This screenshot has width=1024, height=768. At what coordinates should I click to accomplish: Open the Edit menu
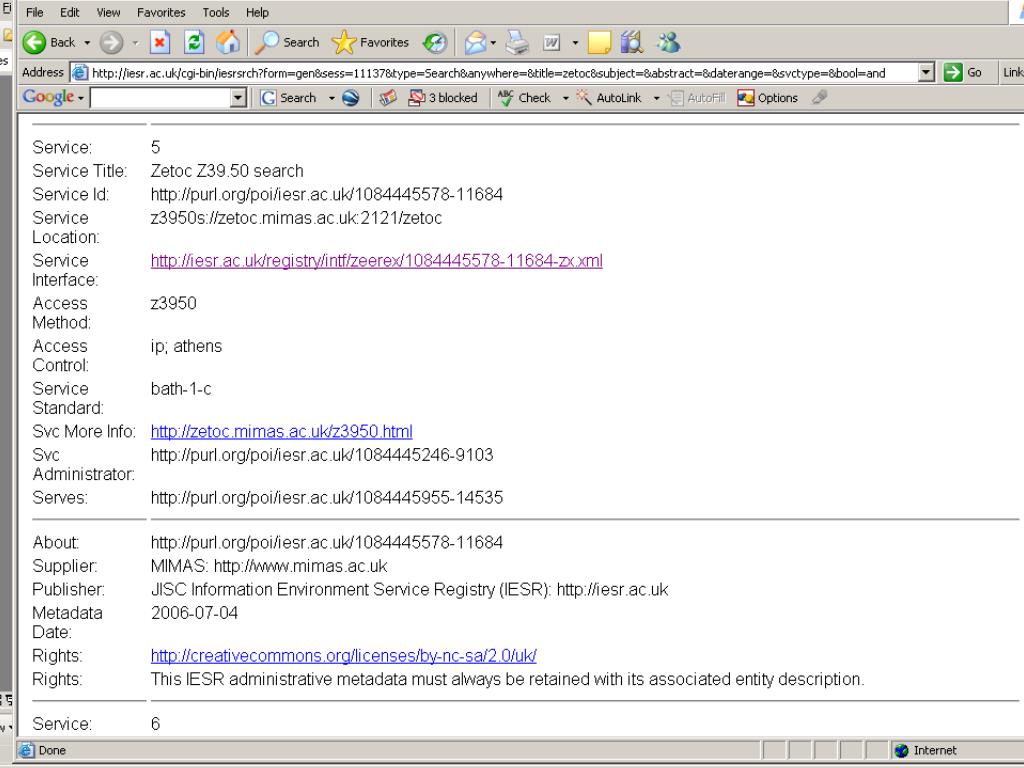(70, 12)
